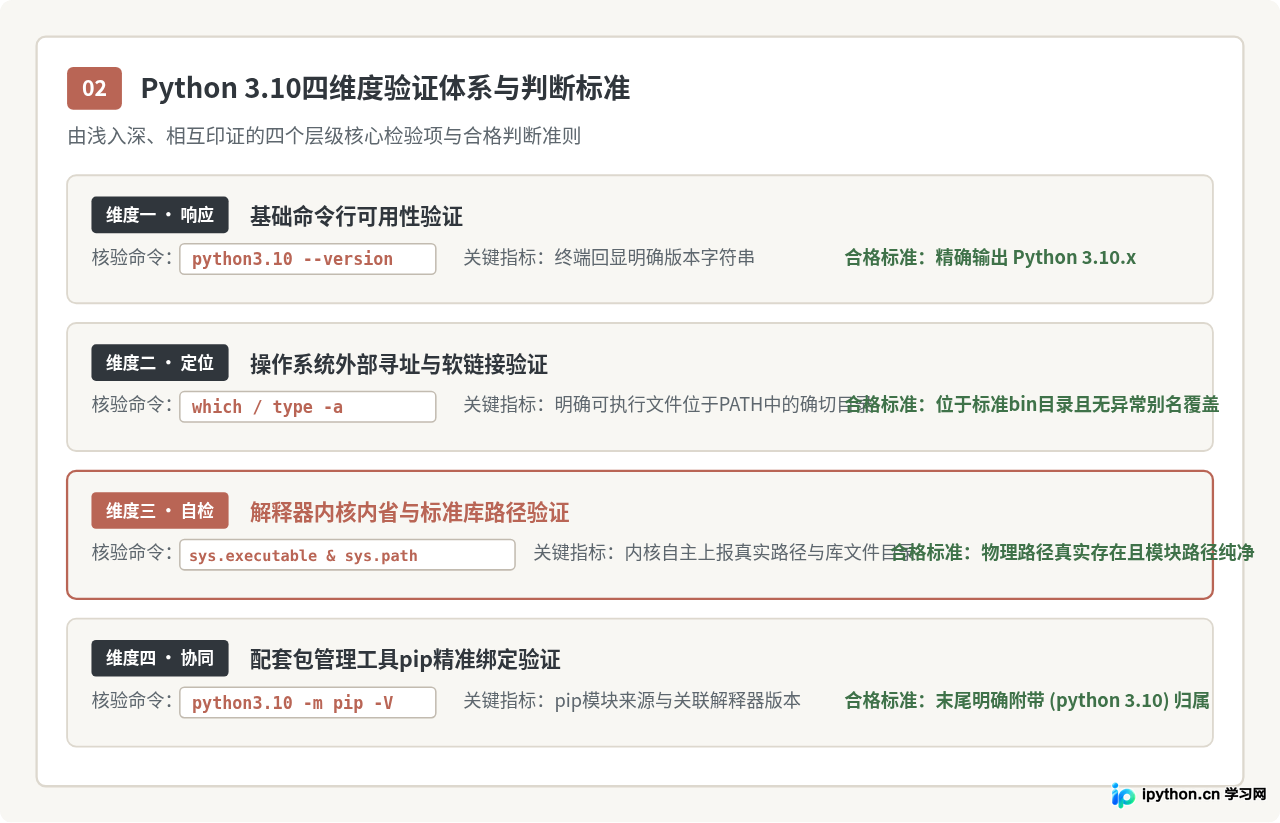Click the "维度一 · 响应" tag
This screenshot has width=1280, height=823.
(x=160, y=215)
